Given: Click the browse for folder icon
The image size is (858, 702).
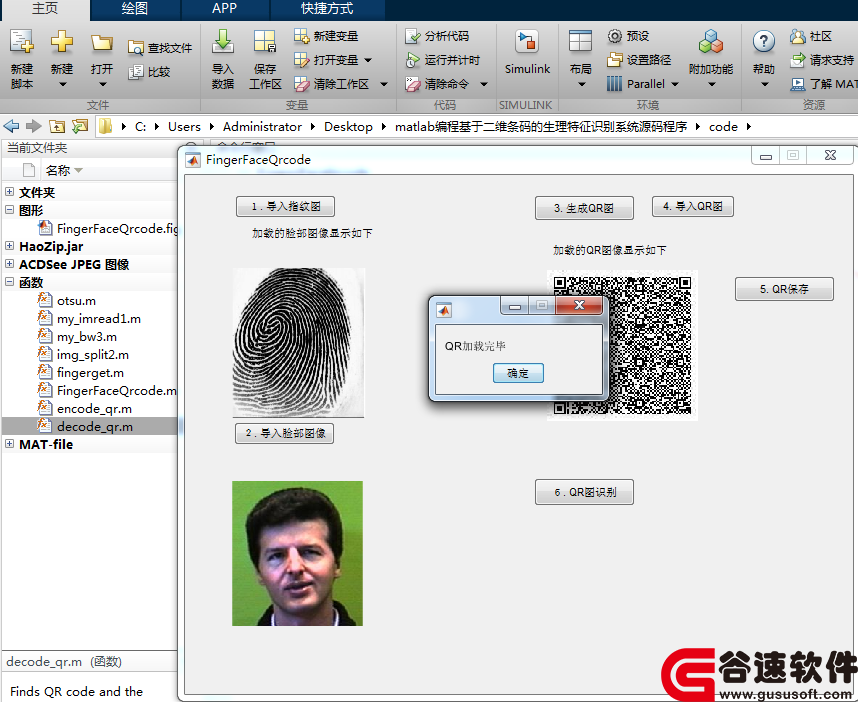Looking at the screenshot, I should [80, 126].
